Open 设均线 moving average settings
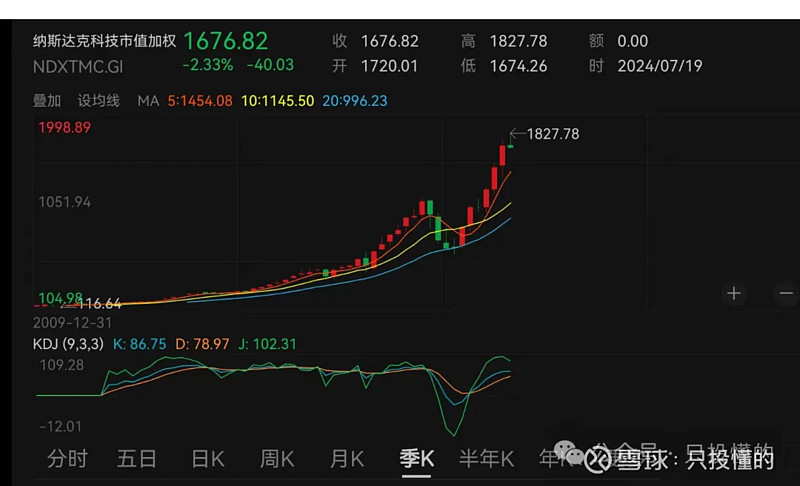800x486 pixels. click(98, 101)
